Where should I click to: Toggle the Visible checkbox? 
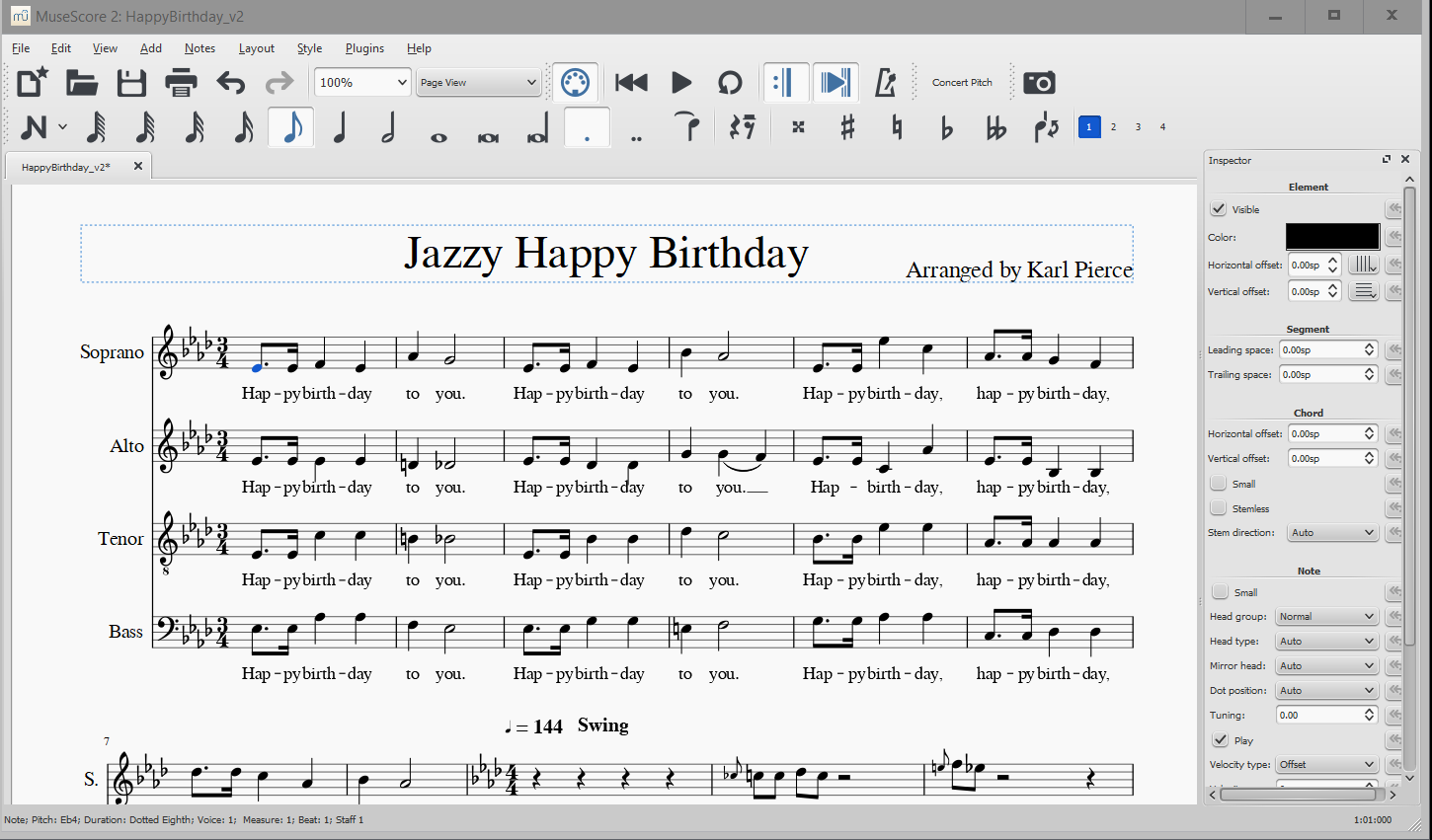pos(1219,209)
